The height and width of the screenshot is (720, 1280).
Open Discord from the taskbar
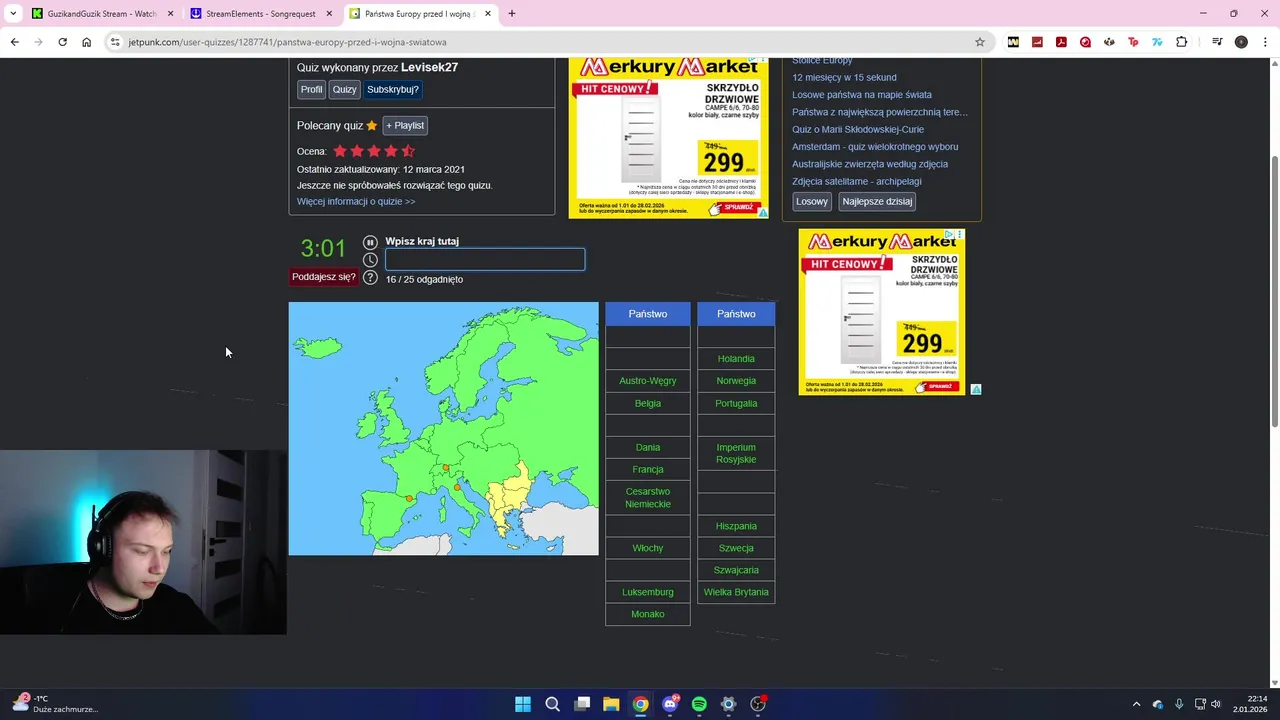pos(670,704)
